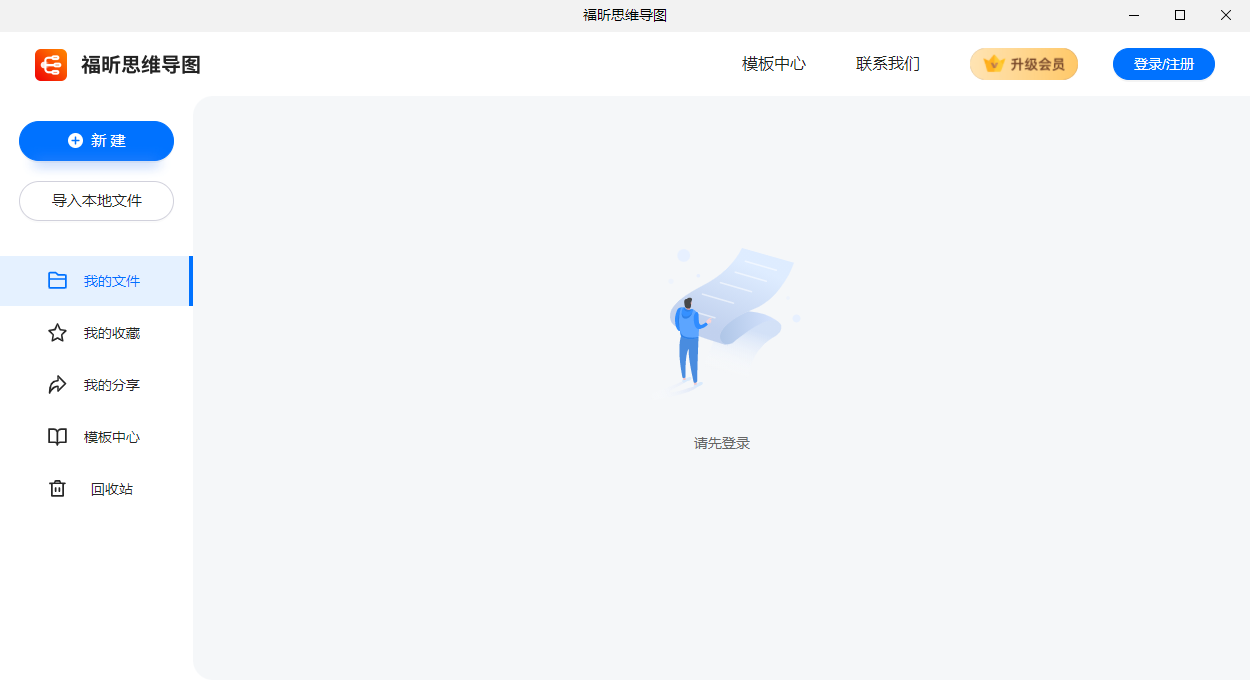Click the crown icon on 升级会员
The height and width of the screenshot is (680, 1250).
pyautogui.click(x=993, y=62)
